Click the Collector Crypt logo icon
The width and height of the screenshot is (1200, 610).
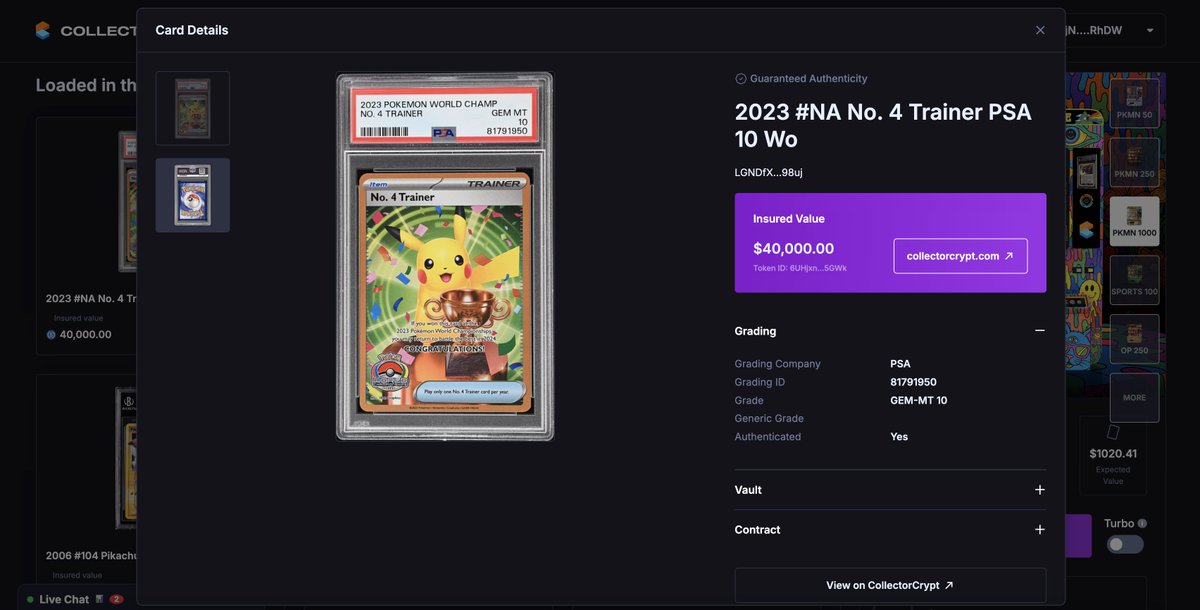(x=42, y=31)
